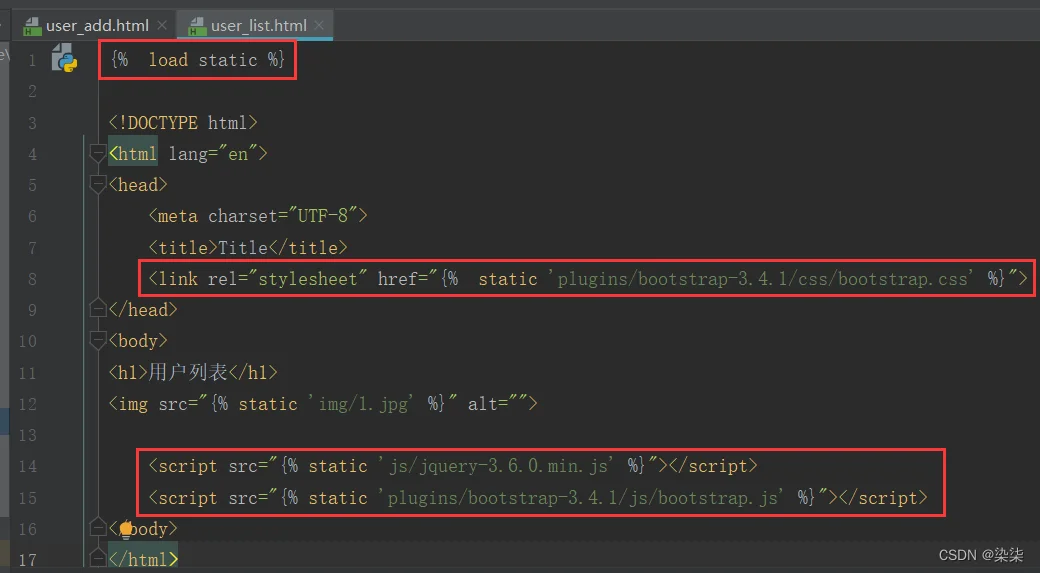Image resolution: width=1040 pixels, height=573 pixels.
Task: Collapse the head tag fold on line 5
Action: pos(98,185)
